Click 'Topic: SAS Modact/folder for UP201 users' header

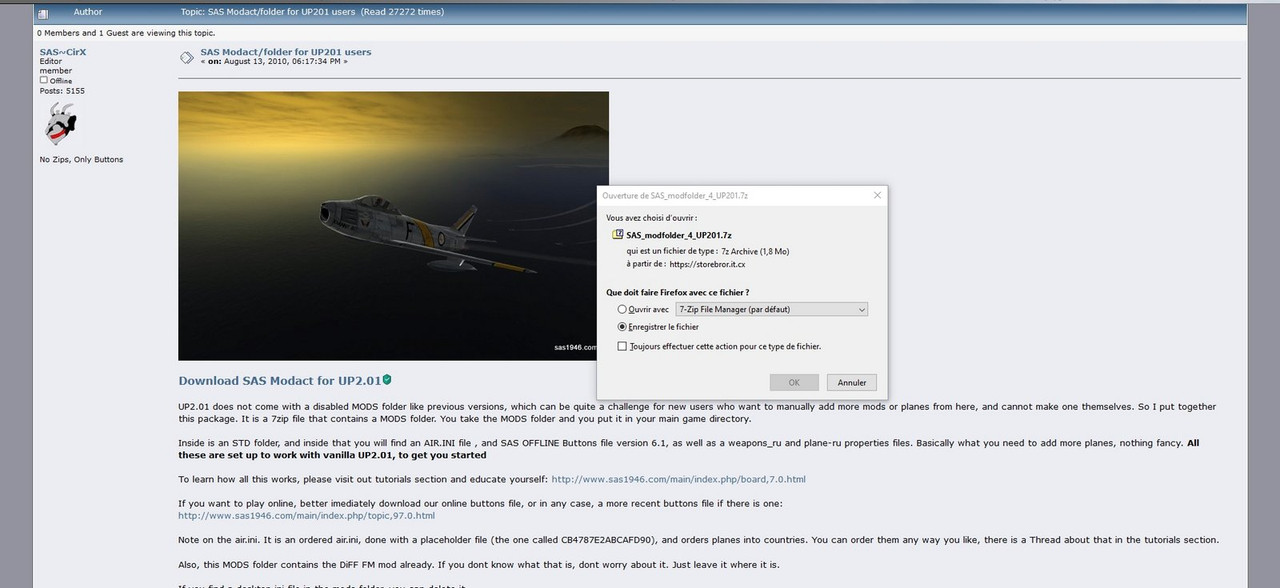[x=312, y=12]
